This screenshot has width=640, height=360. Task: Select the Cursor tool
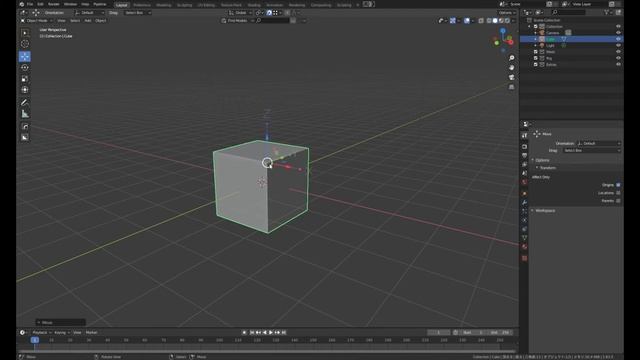click(x=25, y=44)
